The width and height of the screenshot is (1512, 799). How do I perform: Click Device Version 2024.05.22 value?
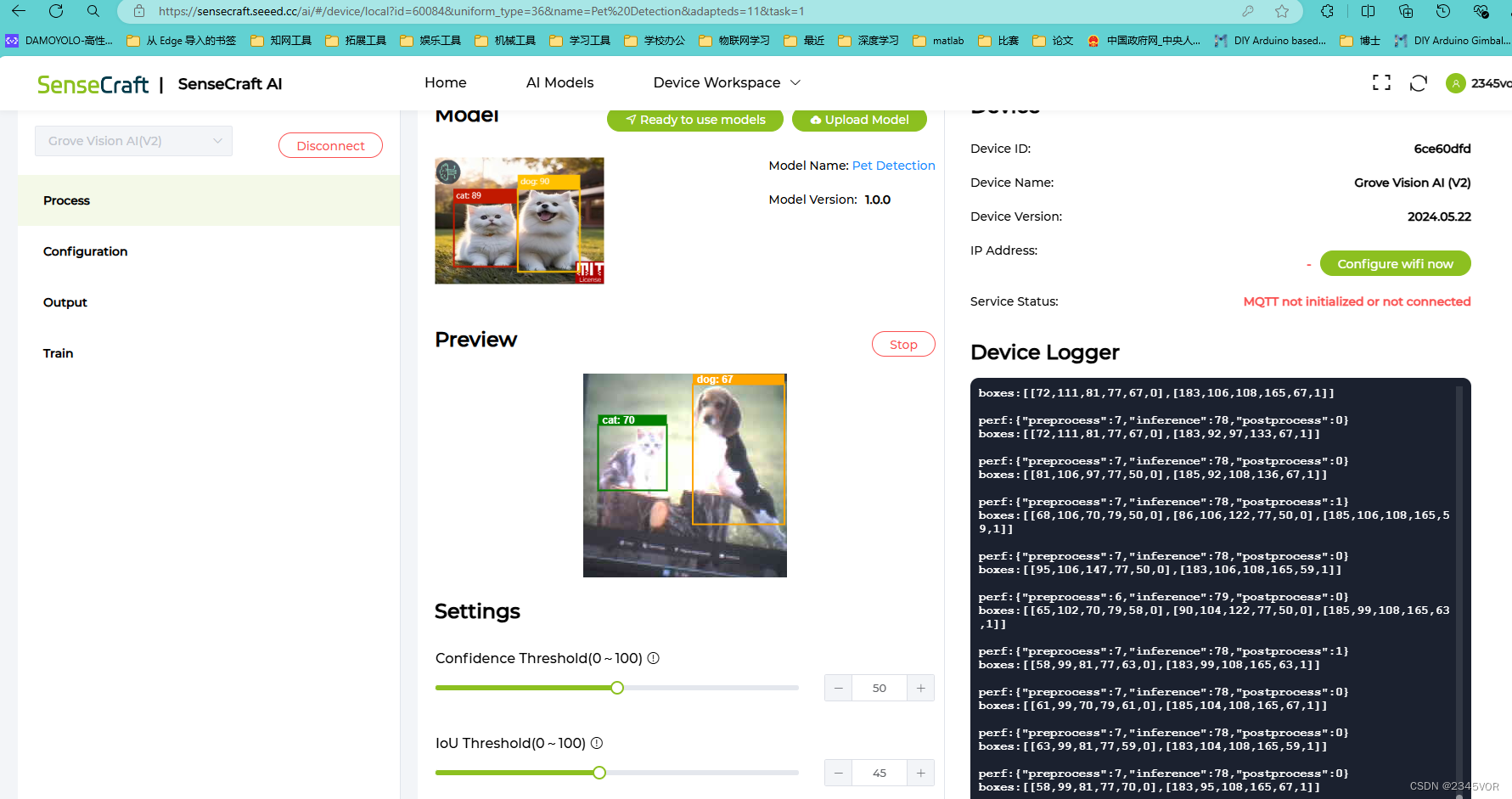1439,217
